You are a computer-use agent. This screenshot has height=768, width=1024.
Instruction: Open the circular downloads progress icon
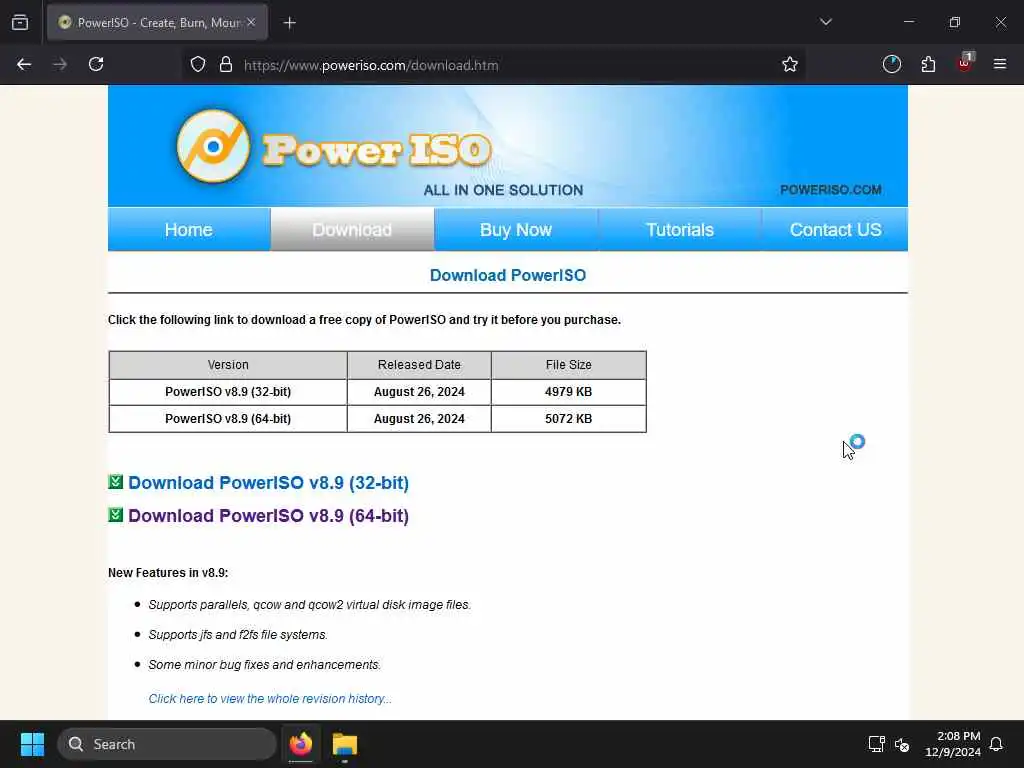(892, 64)
